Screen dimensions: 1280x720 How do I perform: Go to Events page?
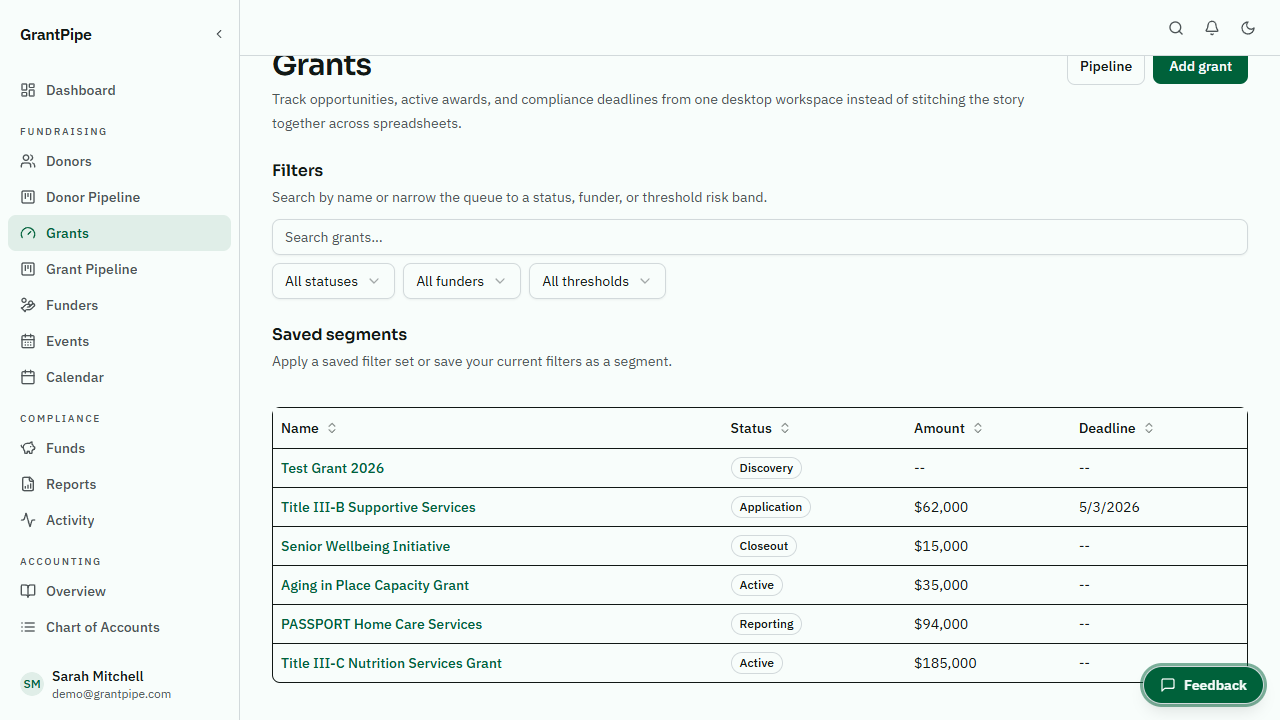click(119, 341)
